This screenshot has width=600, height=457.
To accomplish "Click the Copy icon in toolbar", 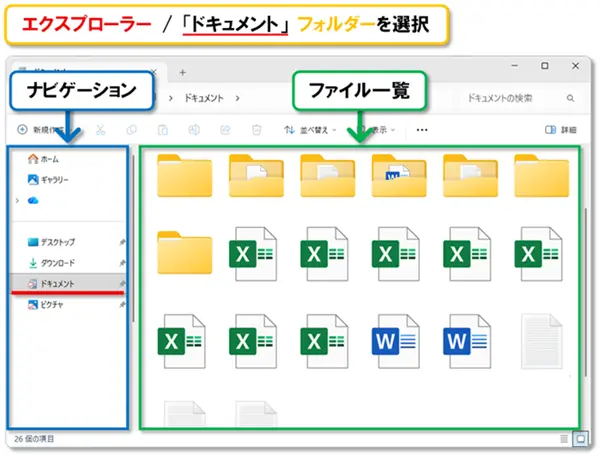I will (132, 130).
